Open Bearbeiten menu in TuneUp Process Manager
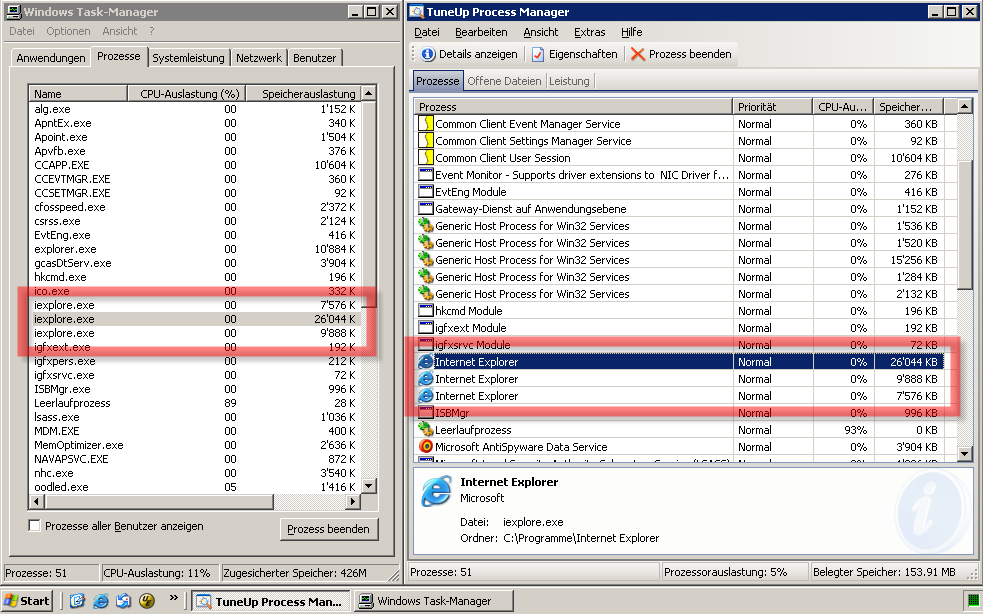Viewport: 983px width, 614px height. [481, 32]
